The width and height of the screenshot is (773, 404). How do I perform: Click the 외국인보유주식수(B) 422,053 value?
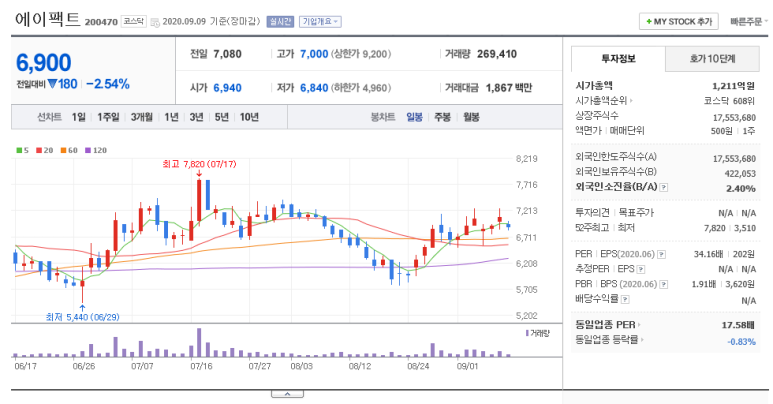740,174
